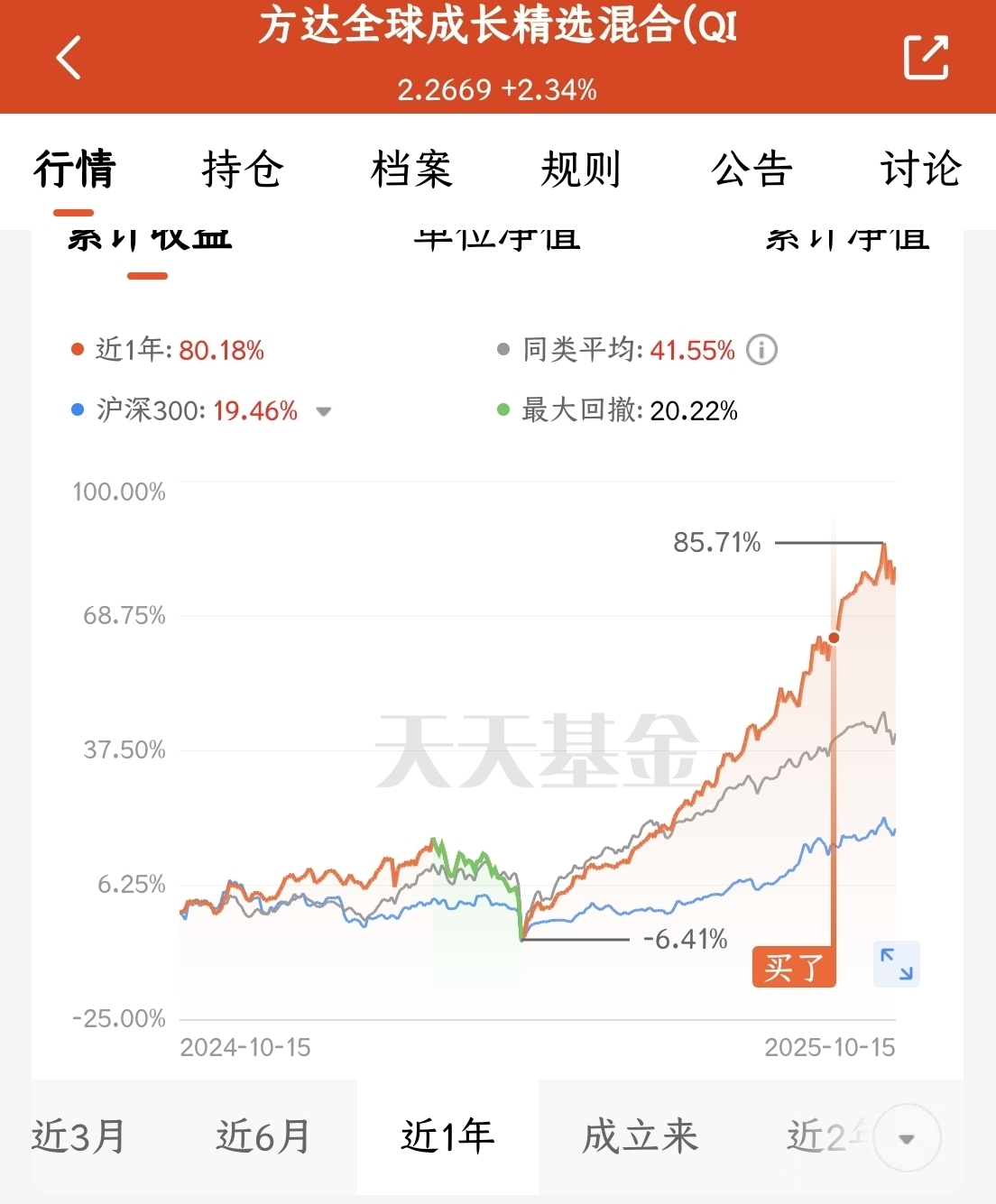This screenshot has height=1204, width=996.
Task: Switch to 档案 tab
Action: coord(411,170)
